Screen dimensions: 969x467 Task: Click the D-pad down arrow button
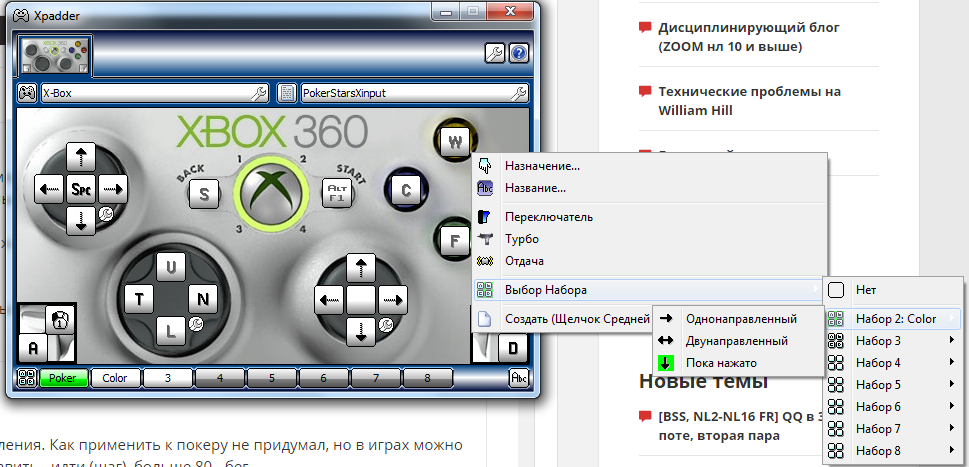[x=80, y=221]
